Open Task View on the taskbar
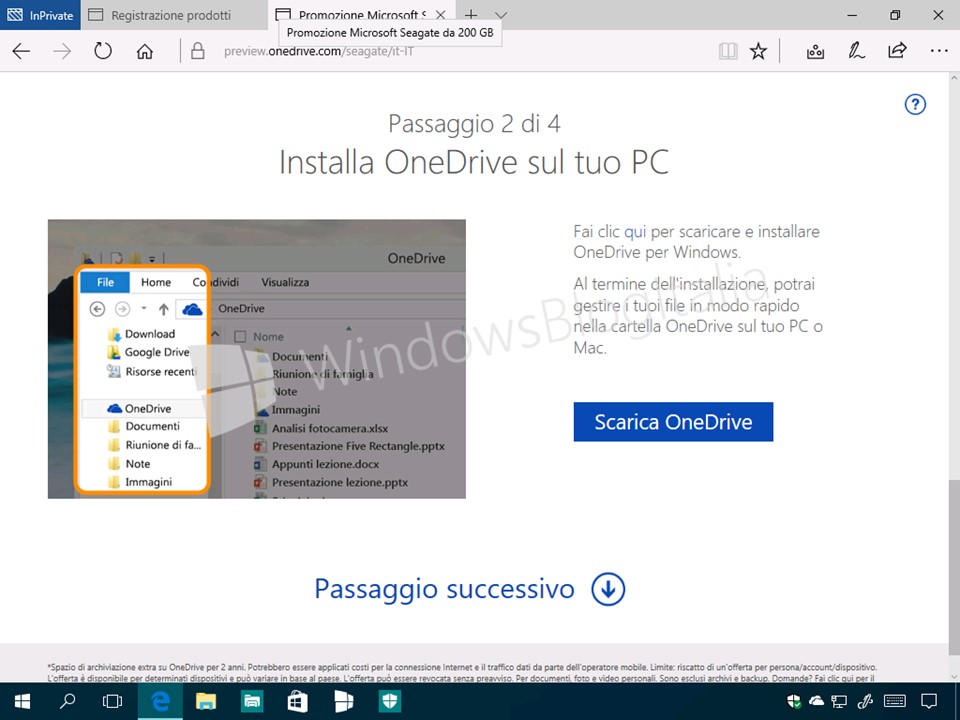Viewport: 960px width, 720px height. pyautogui.click(x=112, y=702)
